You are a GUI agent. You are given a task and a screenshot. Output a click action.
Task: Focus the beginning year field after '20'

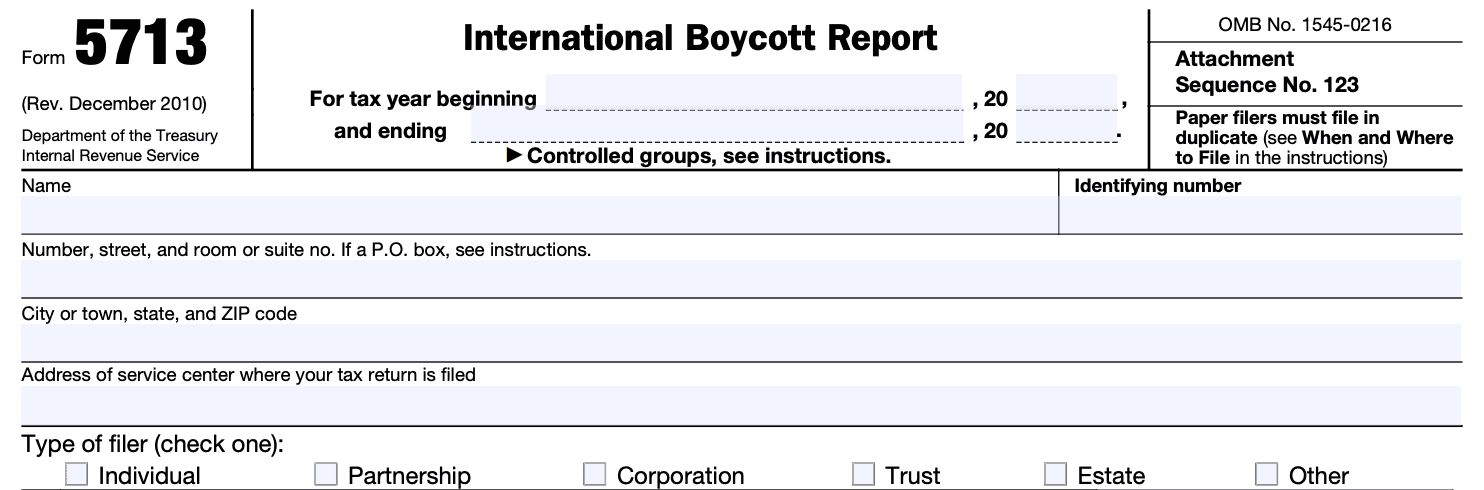pos(1066,92)
